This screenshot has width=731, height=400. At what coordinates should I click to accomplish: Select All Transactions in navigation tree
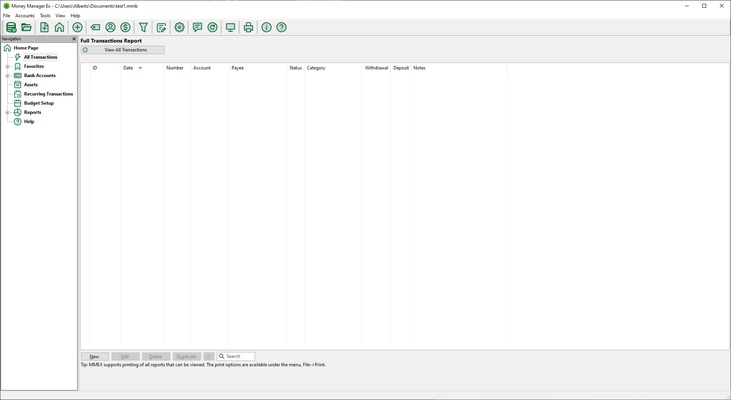pos(41,57)
